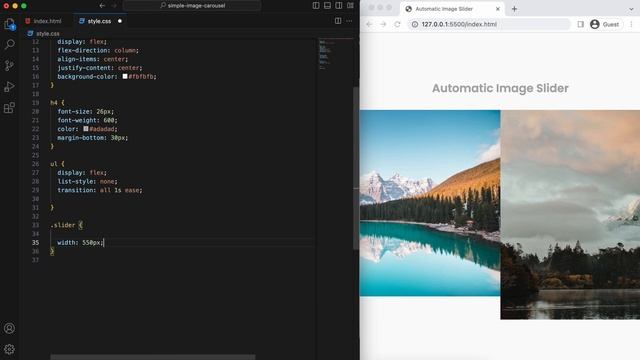Click 'list-style: none;' line
Image resolution: width=640 pixels, height=360 pixels.
[87, 181]
